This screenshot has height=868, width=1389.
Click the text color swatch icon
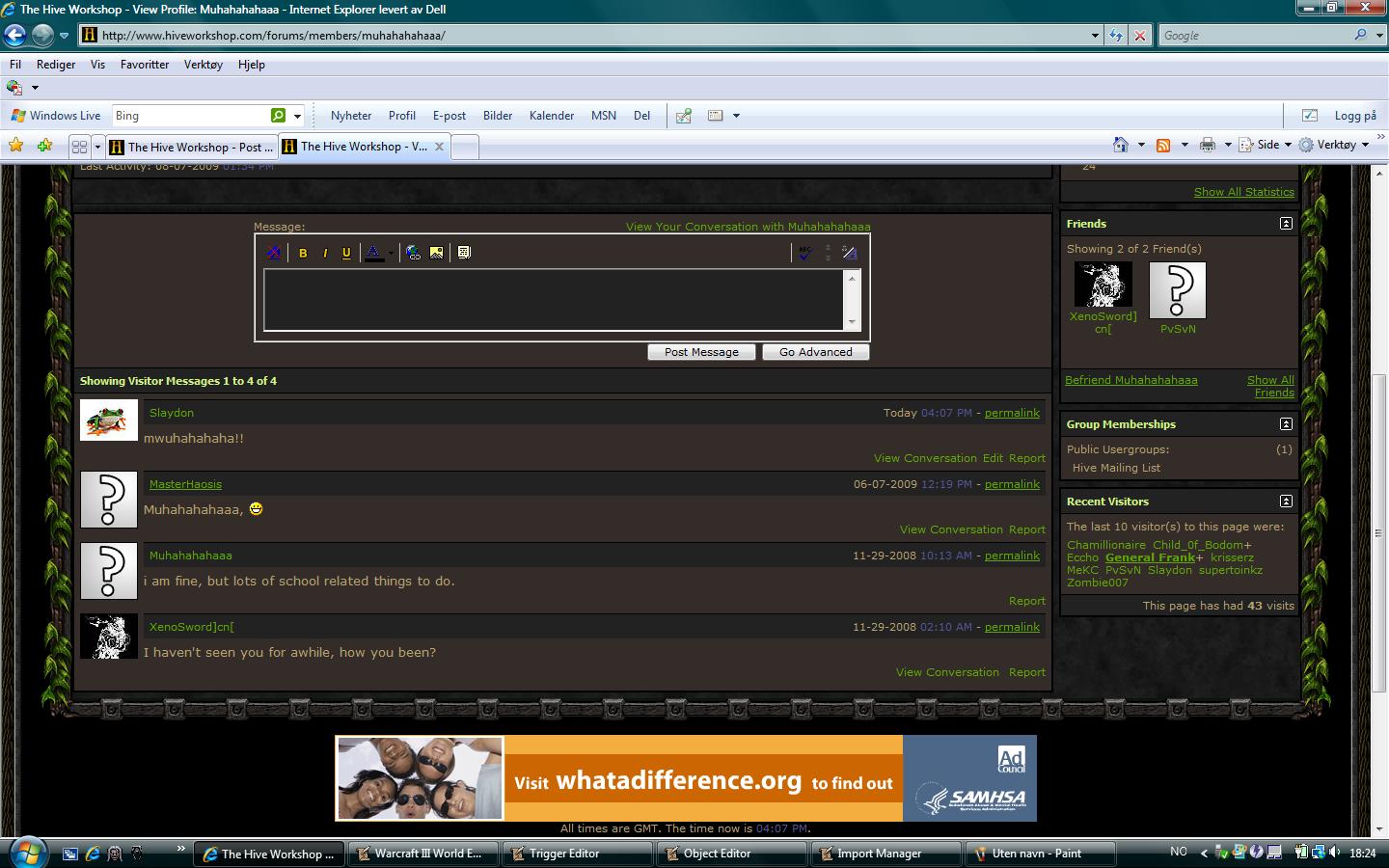pos(373,253)
